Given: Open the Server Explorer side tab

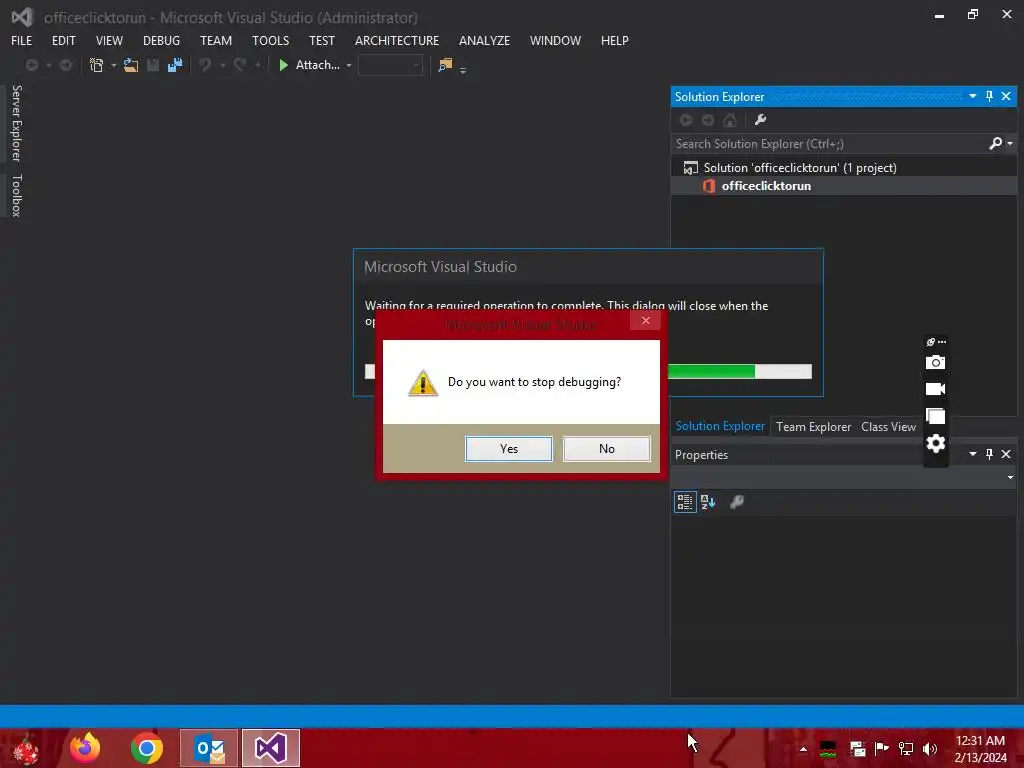Looking at the screenshot, I should tap(16, 123).
